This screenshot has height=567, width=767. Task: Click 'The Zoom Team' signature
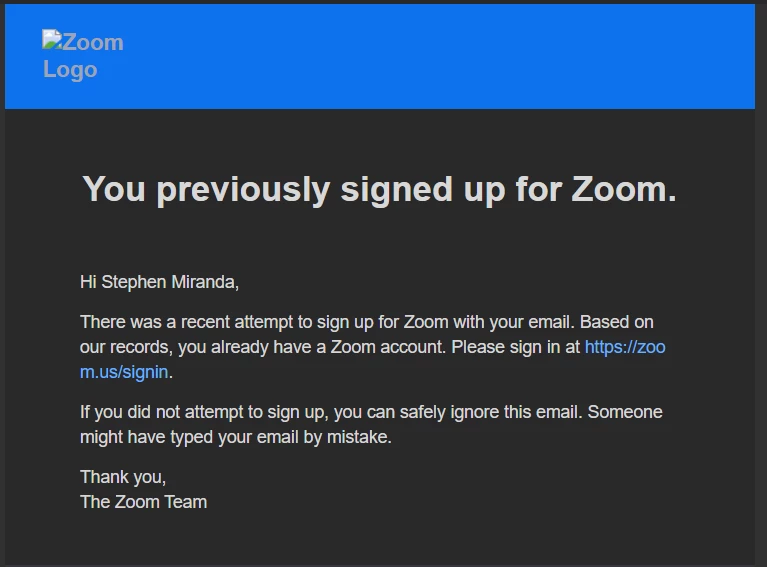point(144,502)
